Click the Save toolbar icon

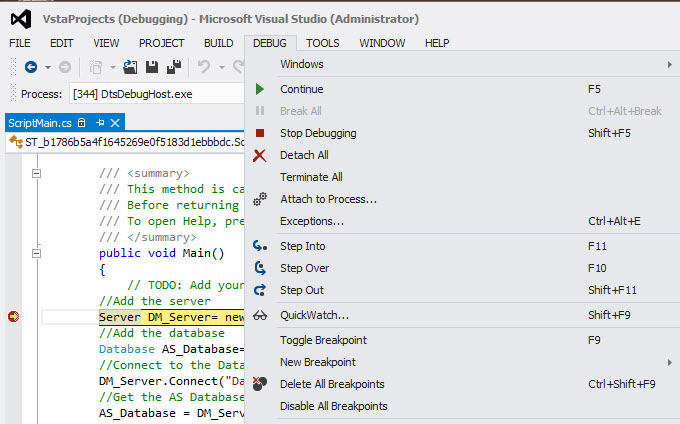pyautogui.click(x=152, y=67)
